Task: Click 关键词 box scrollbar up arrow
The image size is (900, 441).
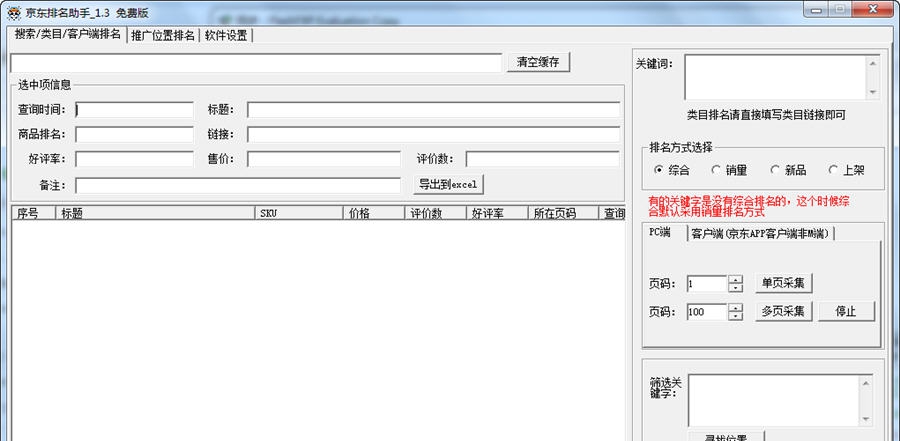Action: coord(873,63)
